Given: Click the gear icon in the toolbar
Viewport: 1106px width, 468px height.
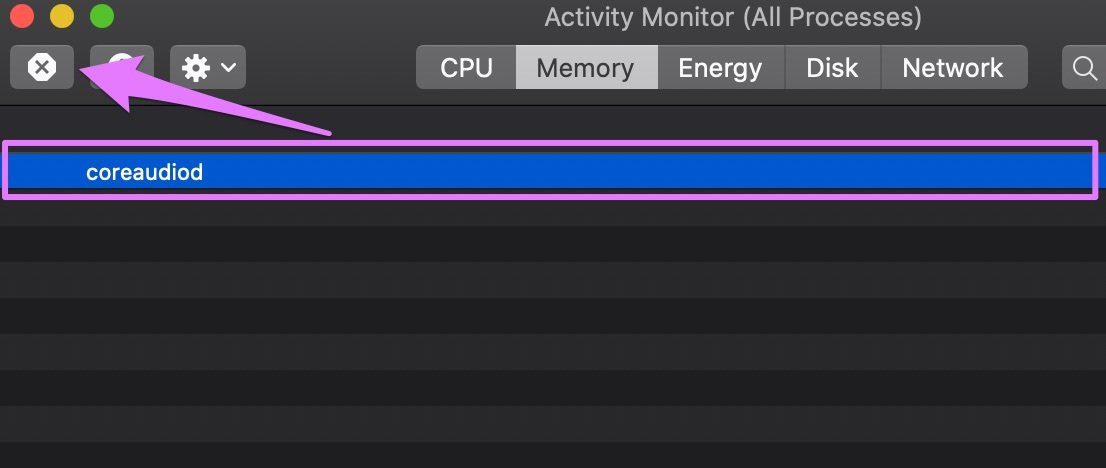Looking at the screenshot, I should (195, 68).
